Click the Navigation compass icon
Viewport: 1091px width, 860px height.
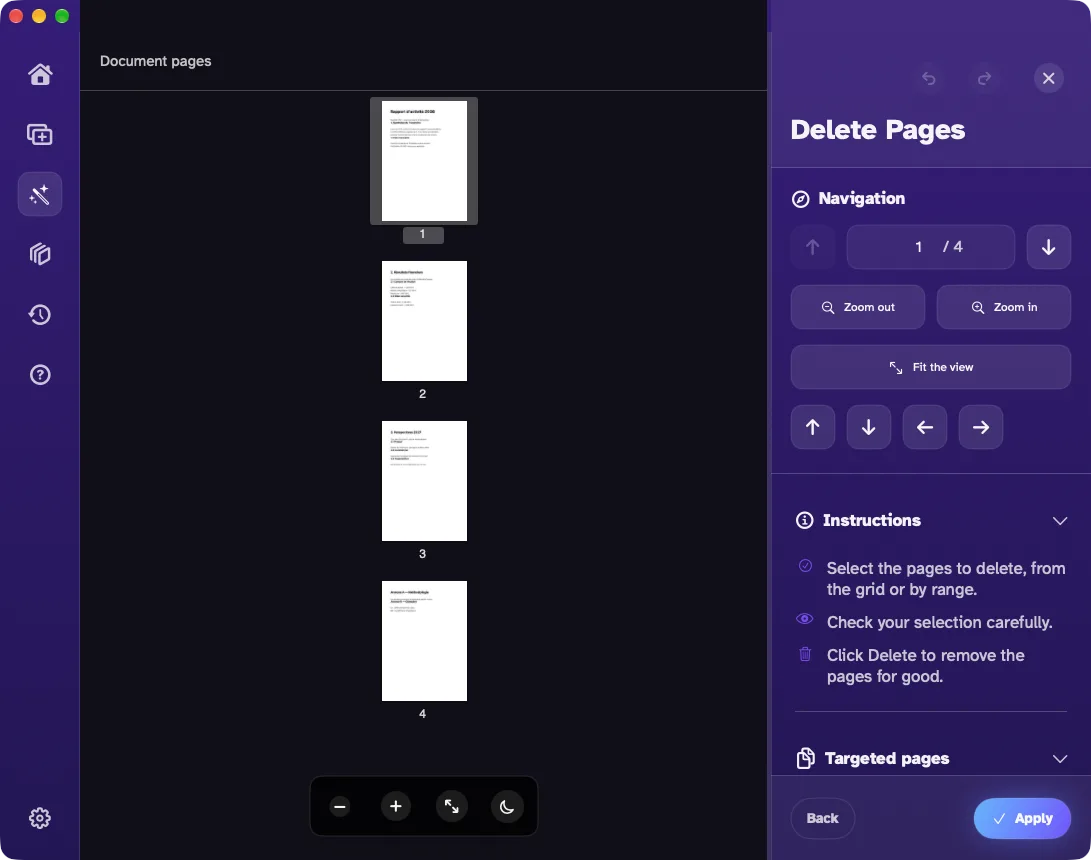(x=801, y=199)
